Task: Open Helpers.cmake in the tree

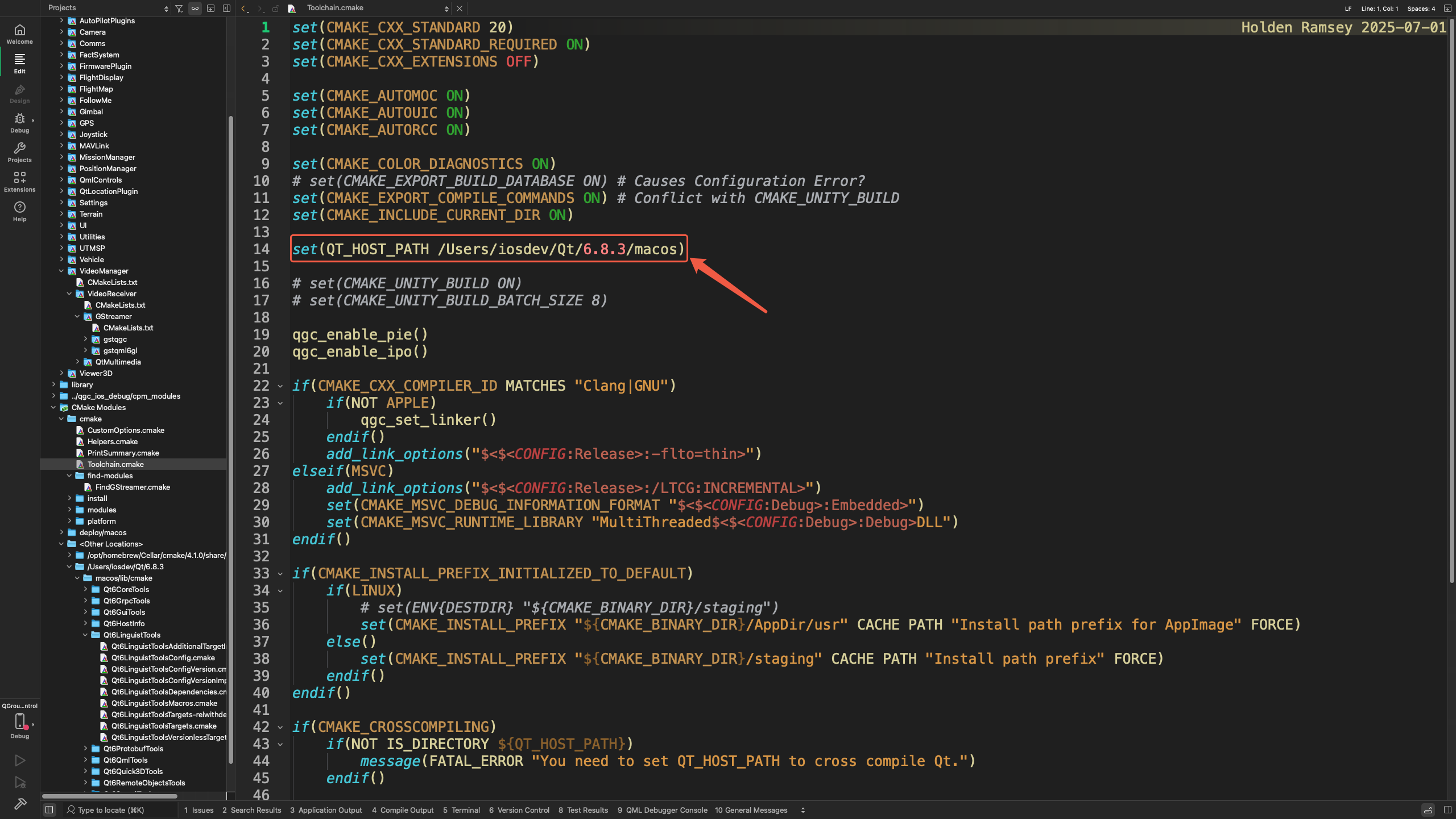Action: click(112, 442)
